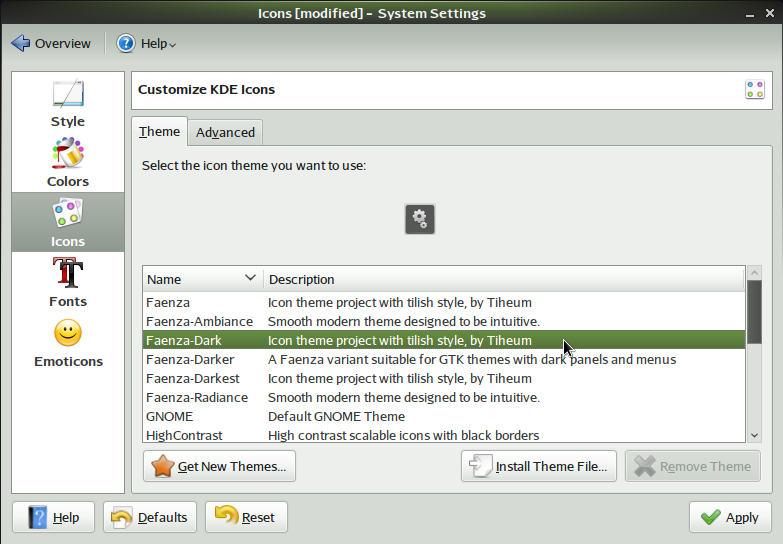Click the Help question mark icon in toolbar
Image resolution: width=783 pixels, height=544 pixels.
(126, 43)
